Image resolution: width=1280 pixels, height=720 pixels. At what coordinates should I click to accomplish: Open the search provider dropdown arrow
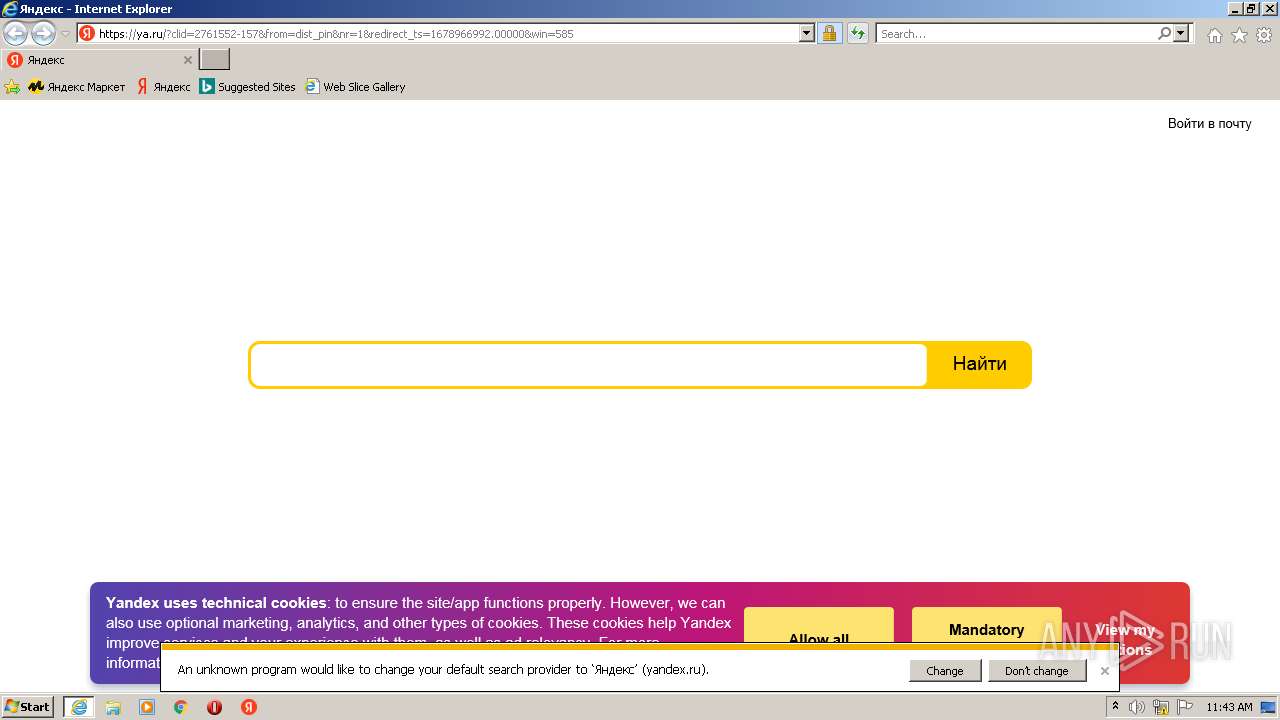click(x=1181, y=33)
